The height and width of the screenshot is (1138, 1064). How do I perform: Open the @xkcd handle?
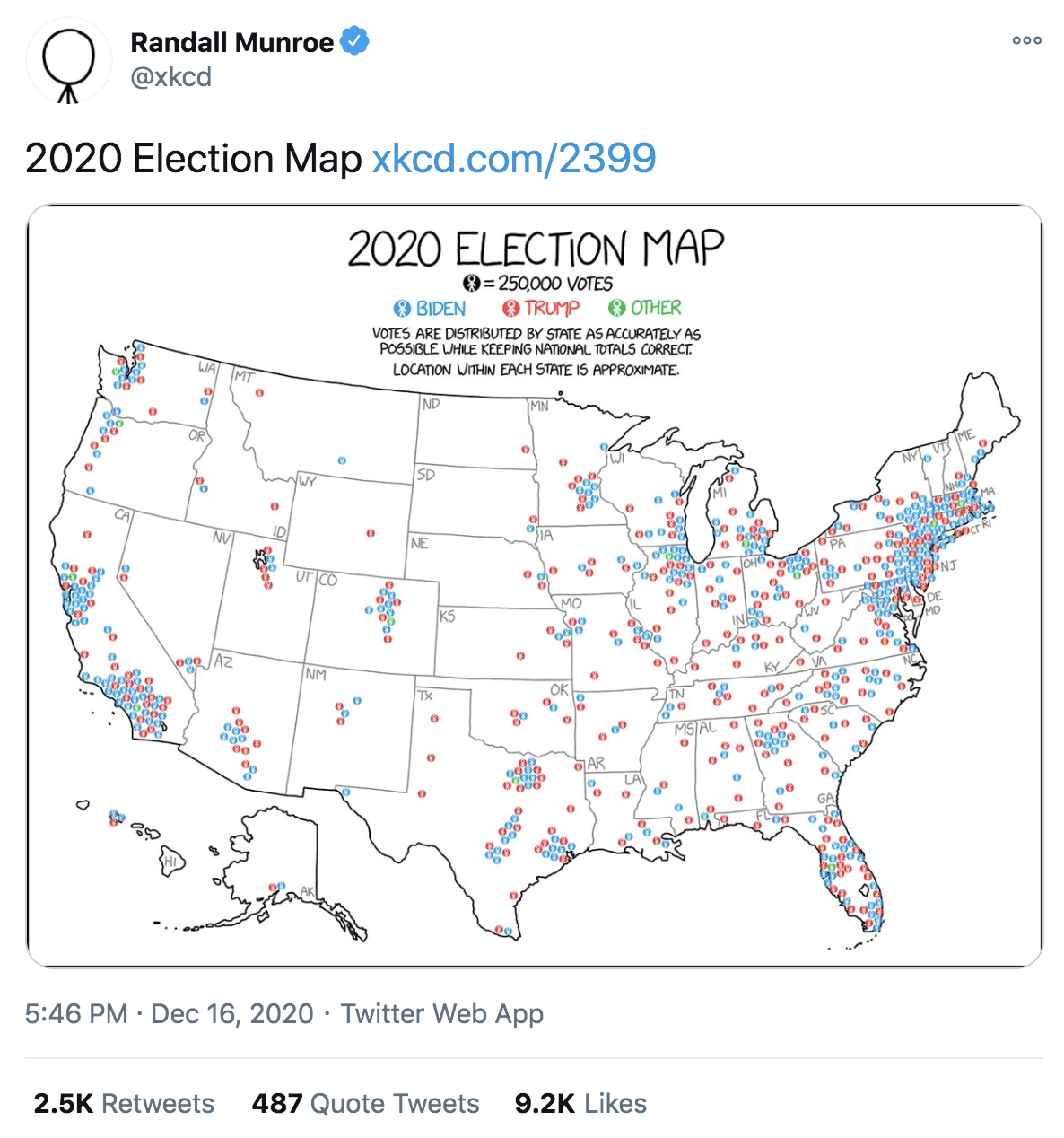click(x=171, y=77)
